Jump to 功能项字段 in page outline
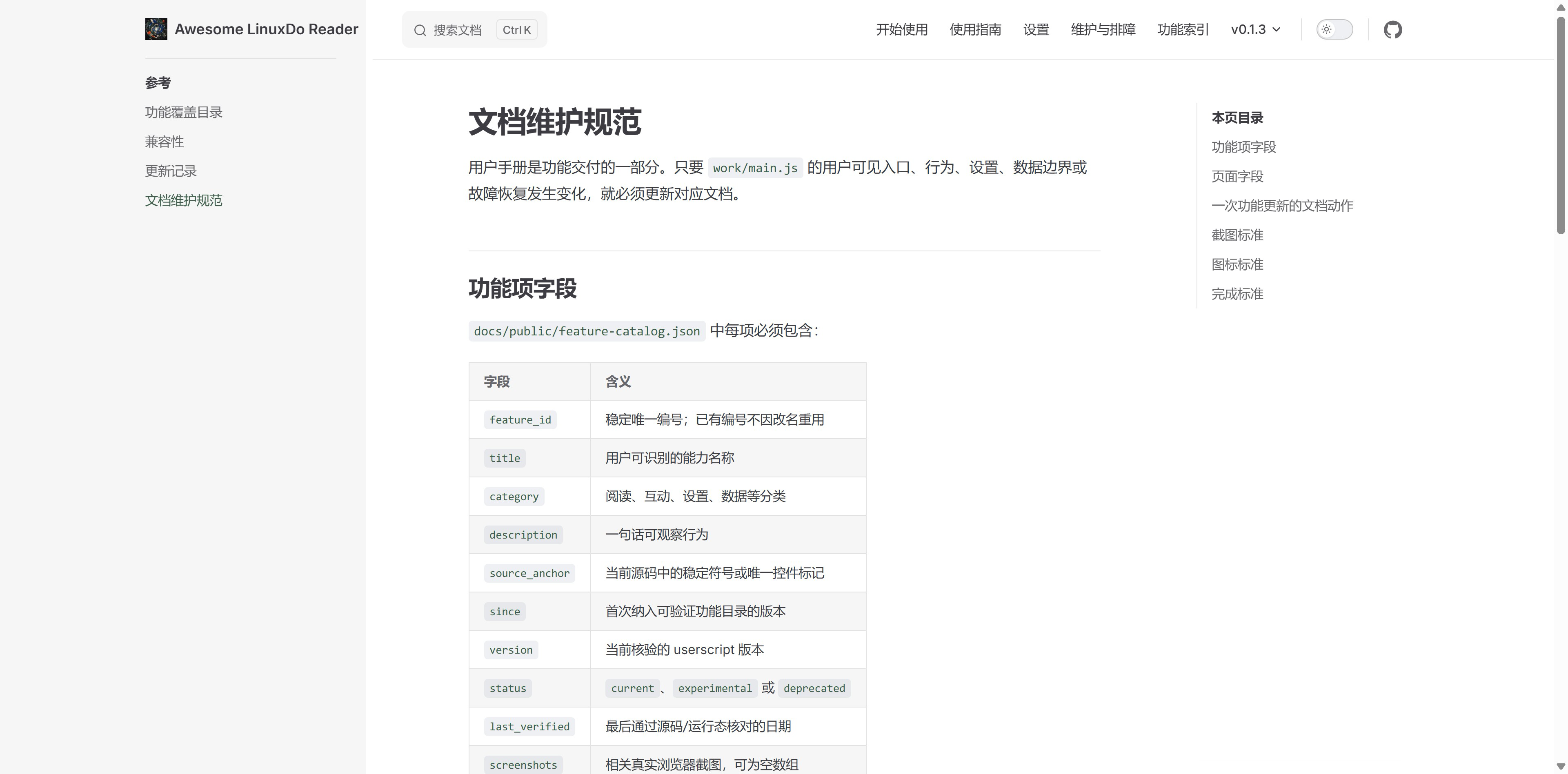Viewport: 1568px width, 774px height. click(1243, 147)
